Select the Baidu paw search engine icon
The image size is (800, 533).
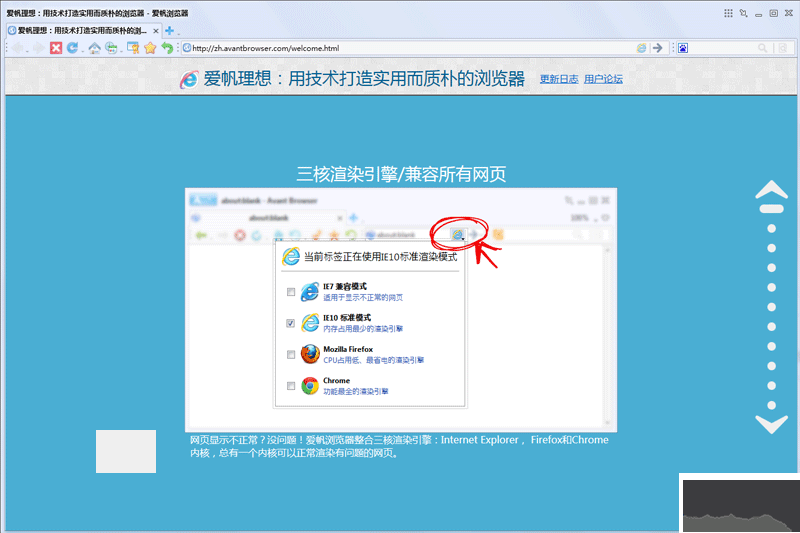pyautogui.click(x=683, y=48)
